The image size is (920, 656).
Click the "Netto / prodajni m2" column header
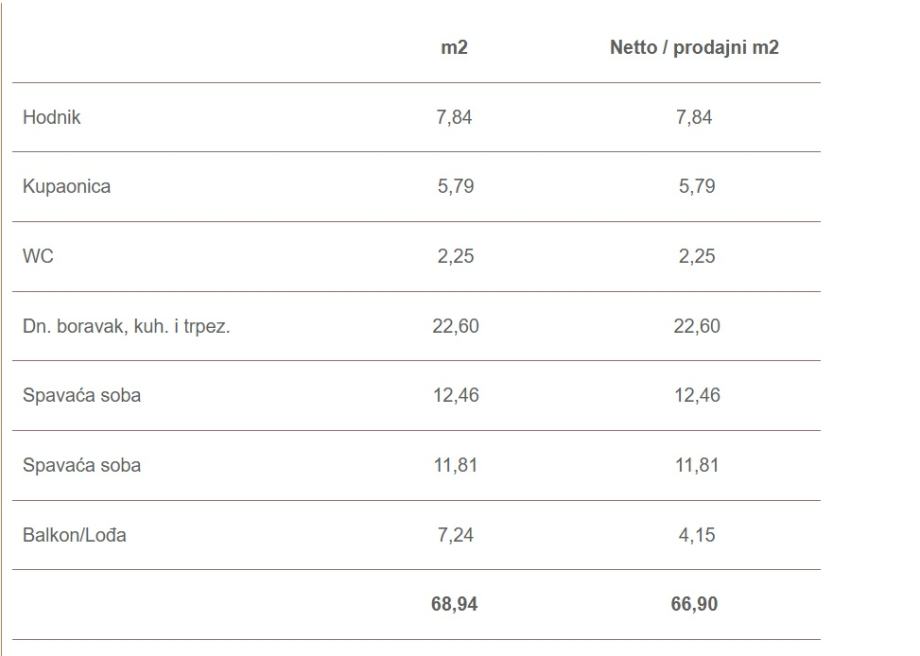click(695, 48)
